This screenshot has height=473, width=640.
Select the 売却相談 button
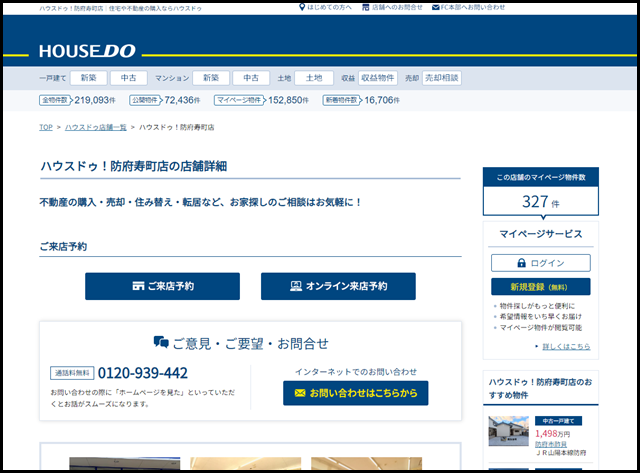[x=442, y=78]
